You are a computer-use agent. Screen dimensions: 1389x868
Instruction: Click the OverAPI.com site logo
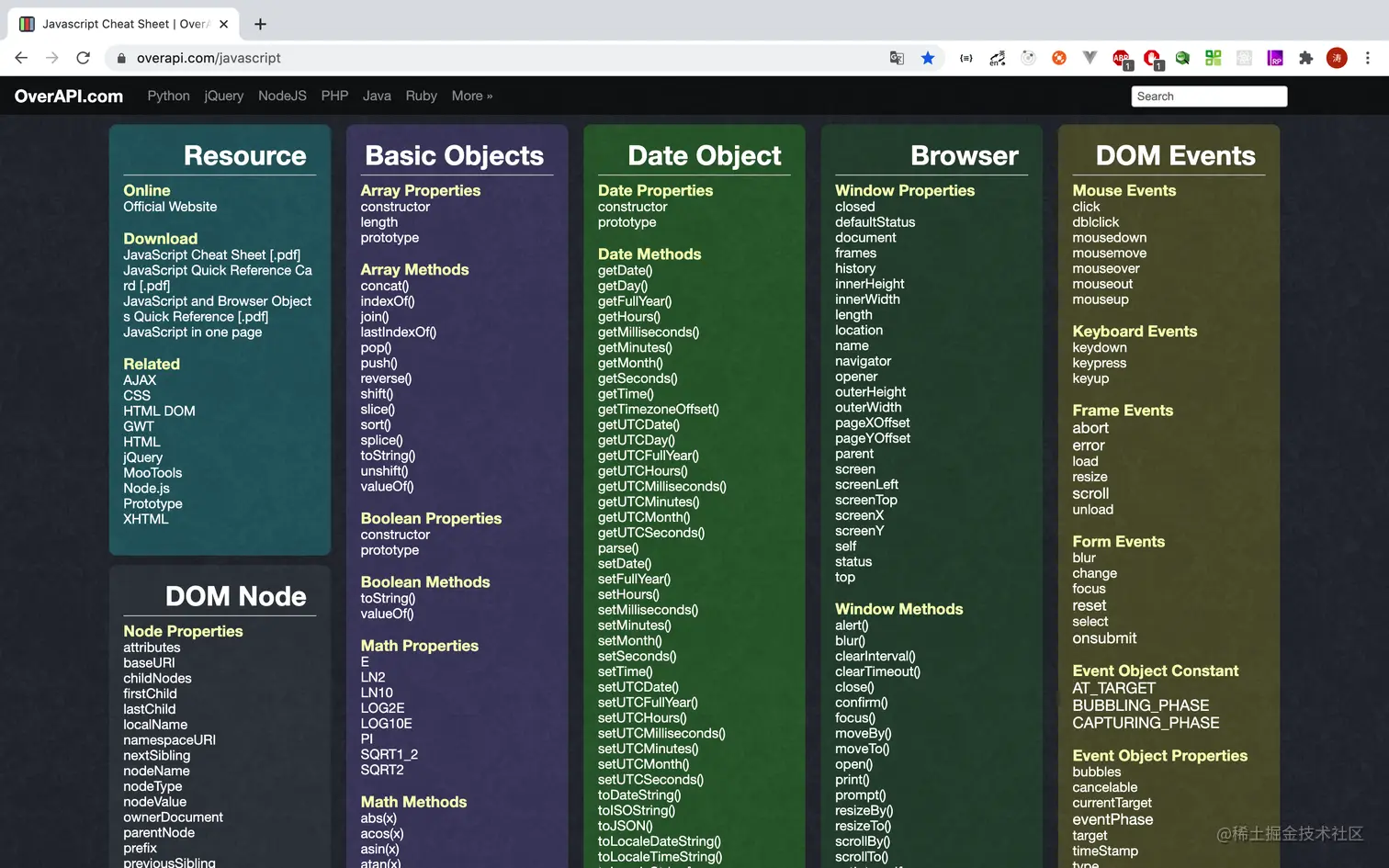[x=69, y=96]
